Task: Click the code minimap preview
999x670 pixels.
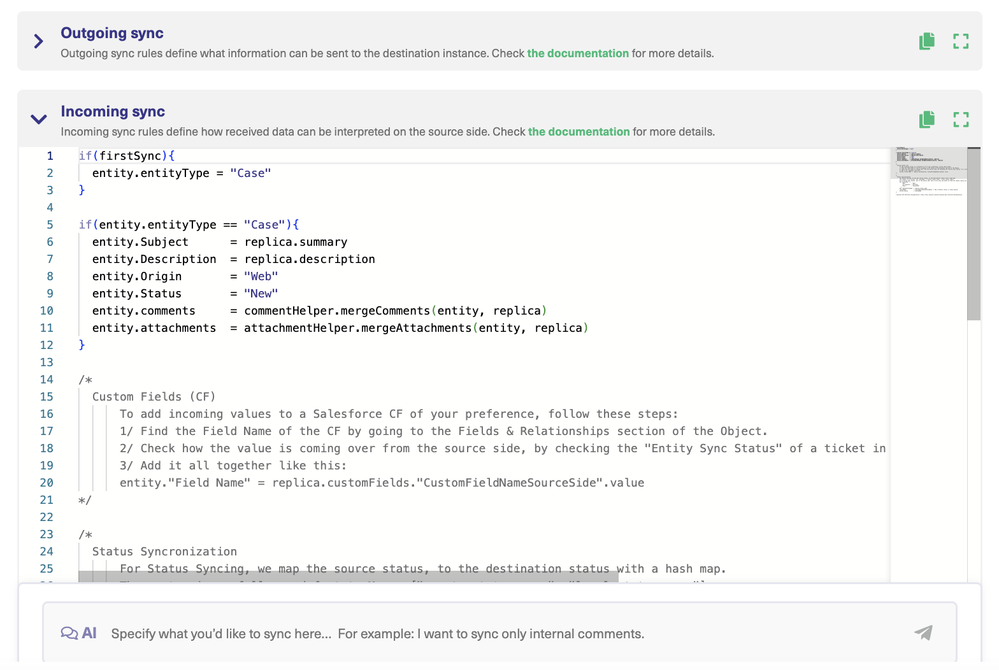Action: pyautogui.click(x=928, y=172)
